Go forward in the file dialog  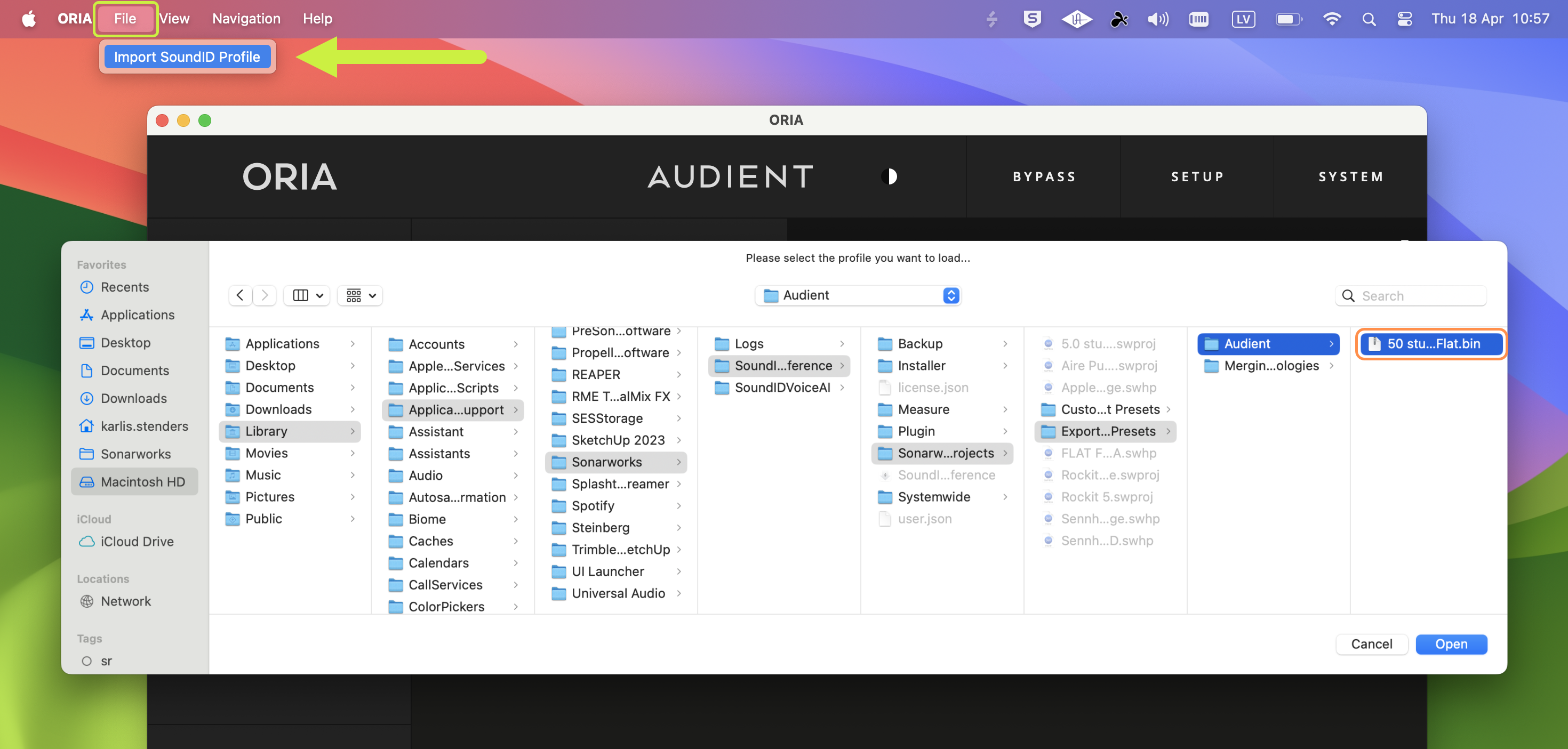point(265,295)
